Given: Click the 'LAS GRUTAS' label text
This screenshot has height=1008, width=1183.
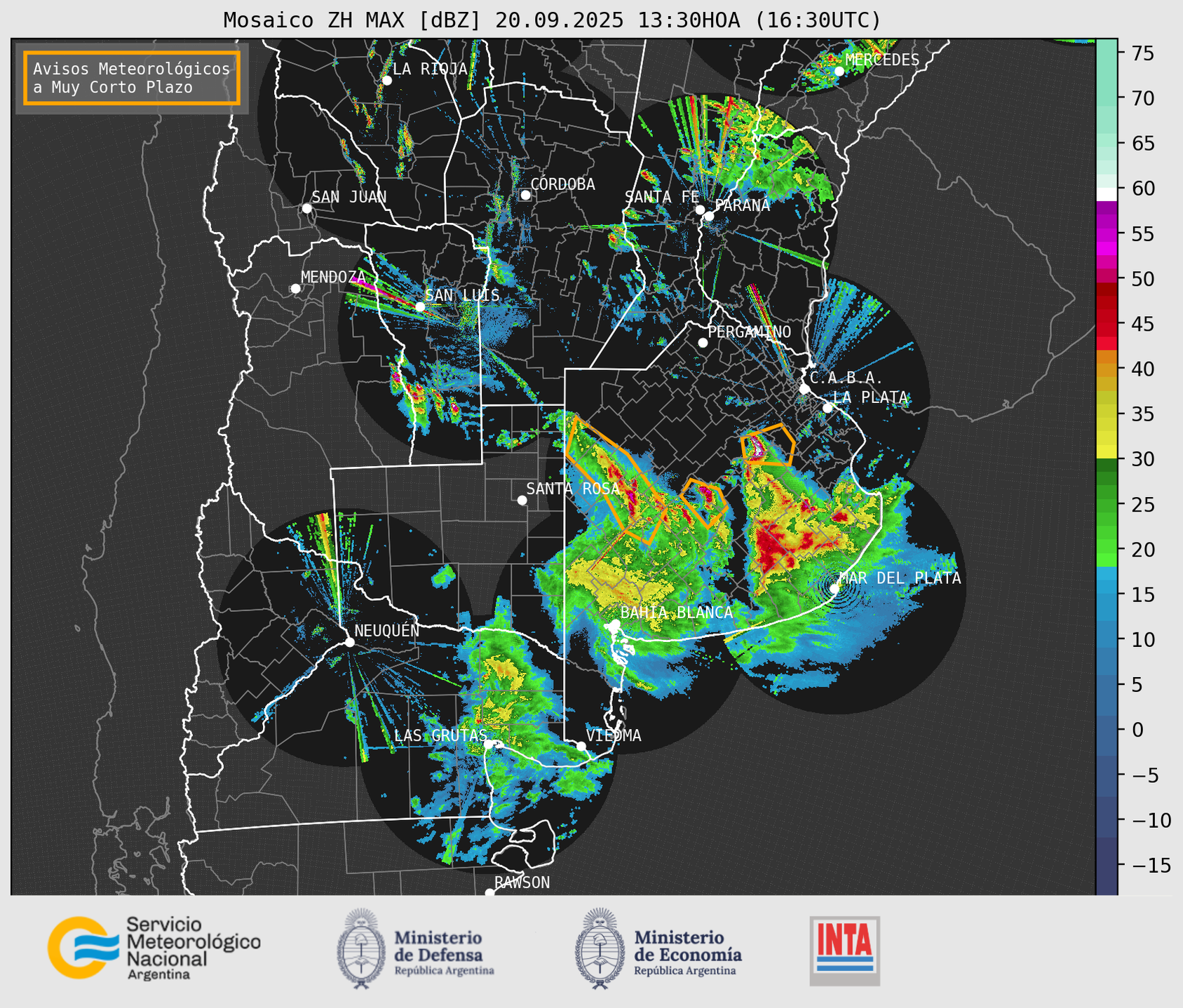Looking at the screenshot, I should 440,735.
